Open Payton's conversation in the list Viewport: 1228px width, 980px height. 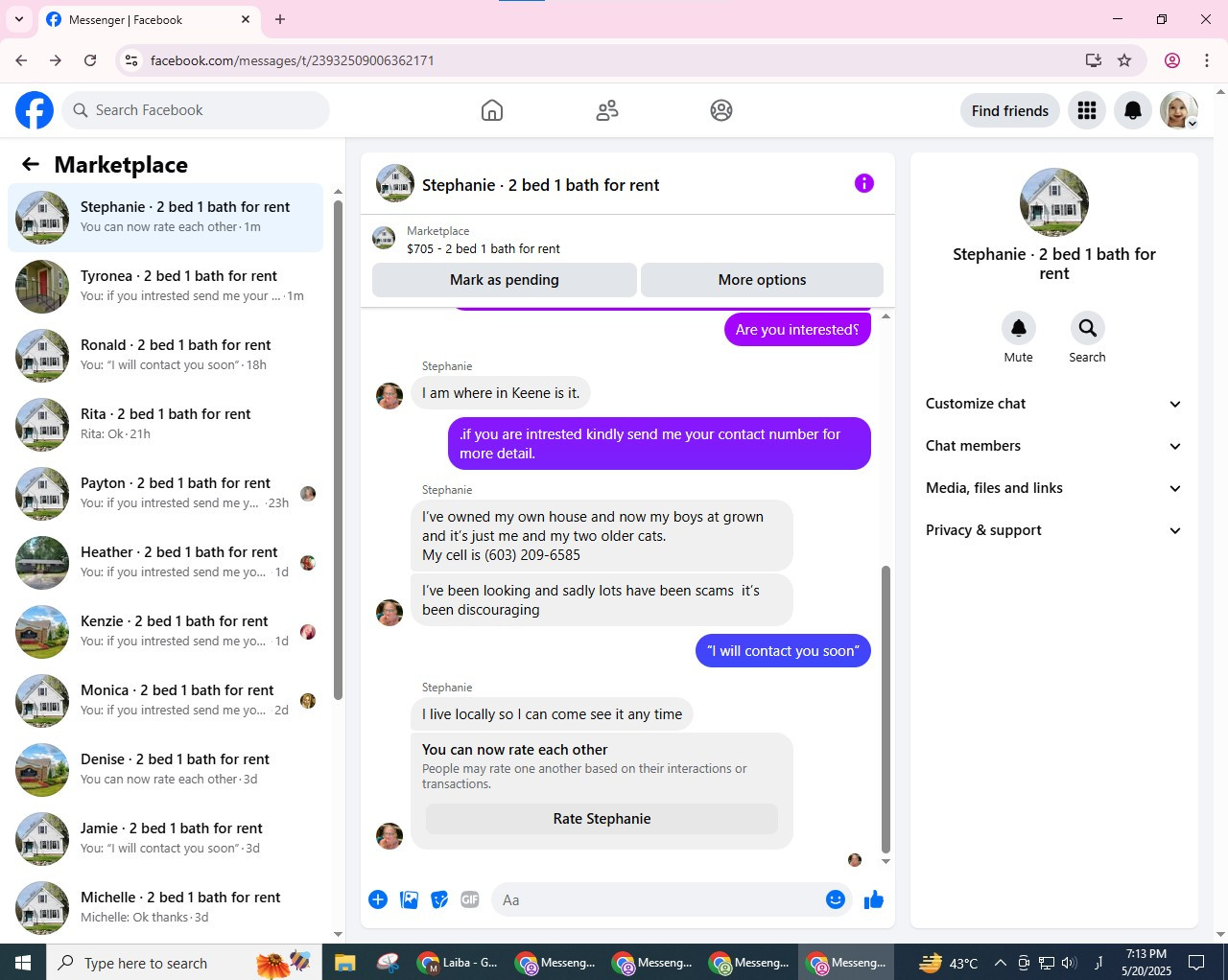pos(165,493)
